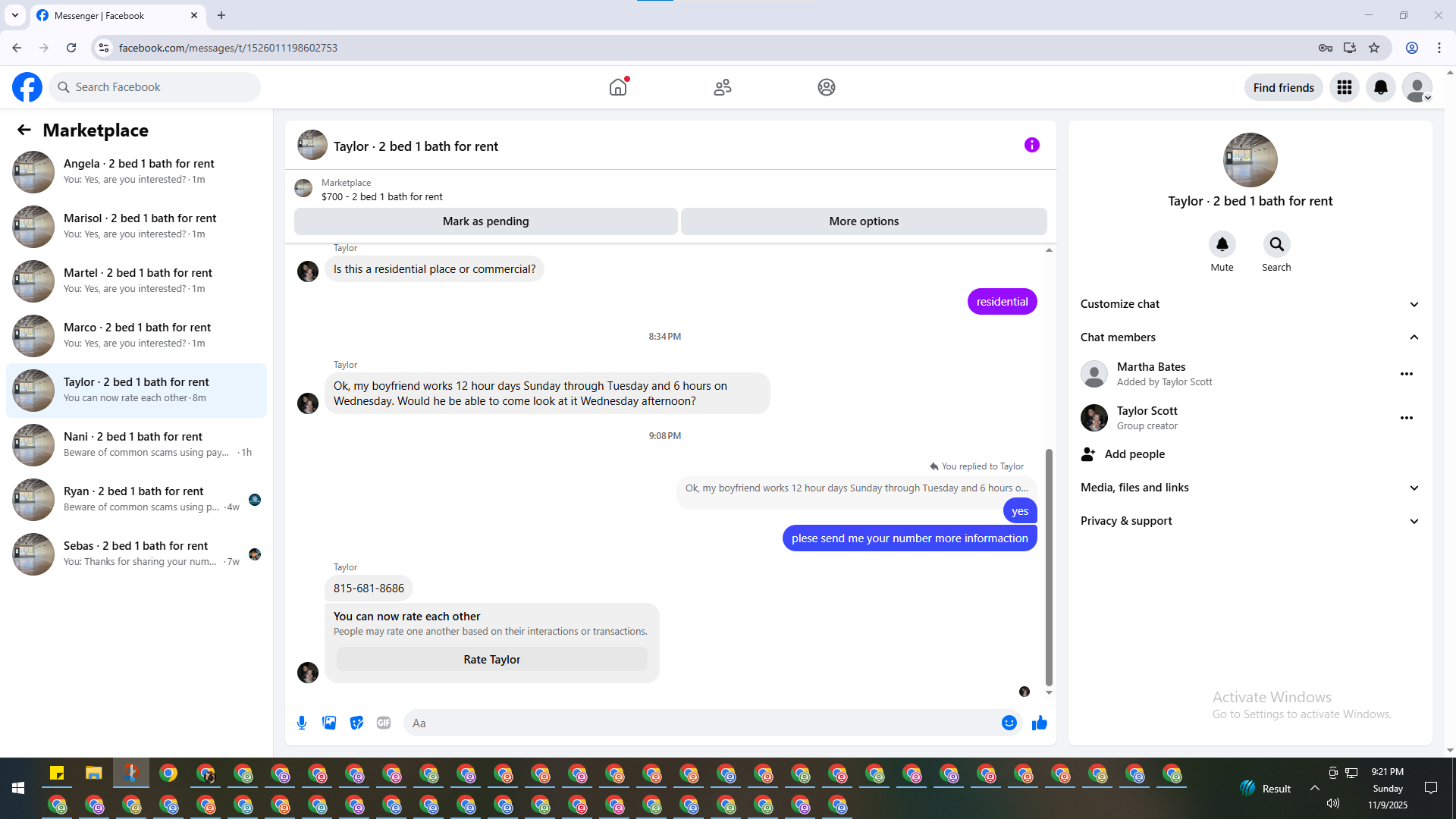1456x819 pixels.
Task: Open Marco's 2 bed 1 bath conversation
Action: [x=136, y=336]
